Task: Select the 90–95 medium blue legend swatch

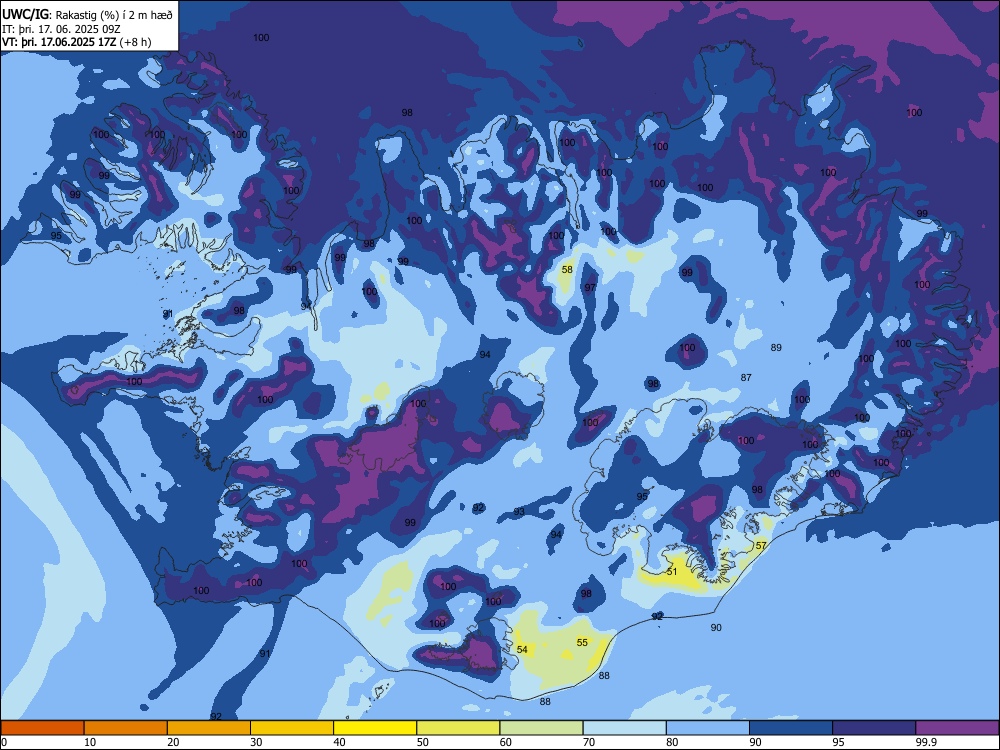Action: click(791, 728)
